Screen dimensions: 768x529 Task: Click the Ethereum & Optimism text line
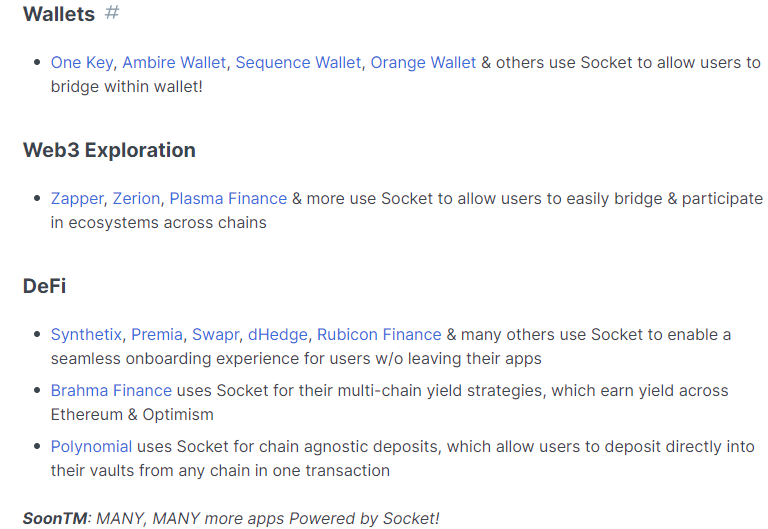tap(132, 415)
